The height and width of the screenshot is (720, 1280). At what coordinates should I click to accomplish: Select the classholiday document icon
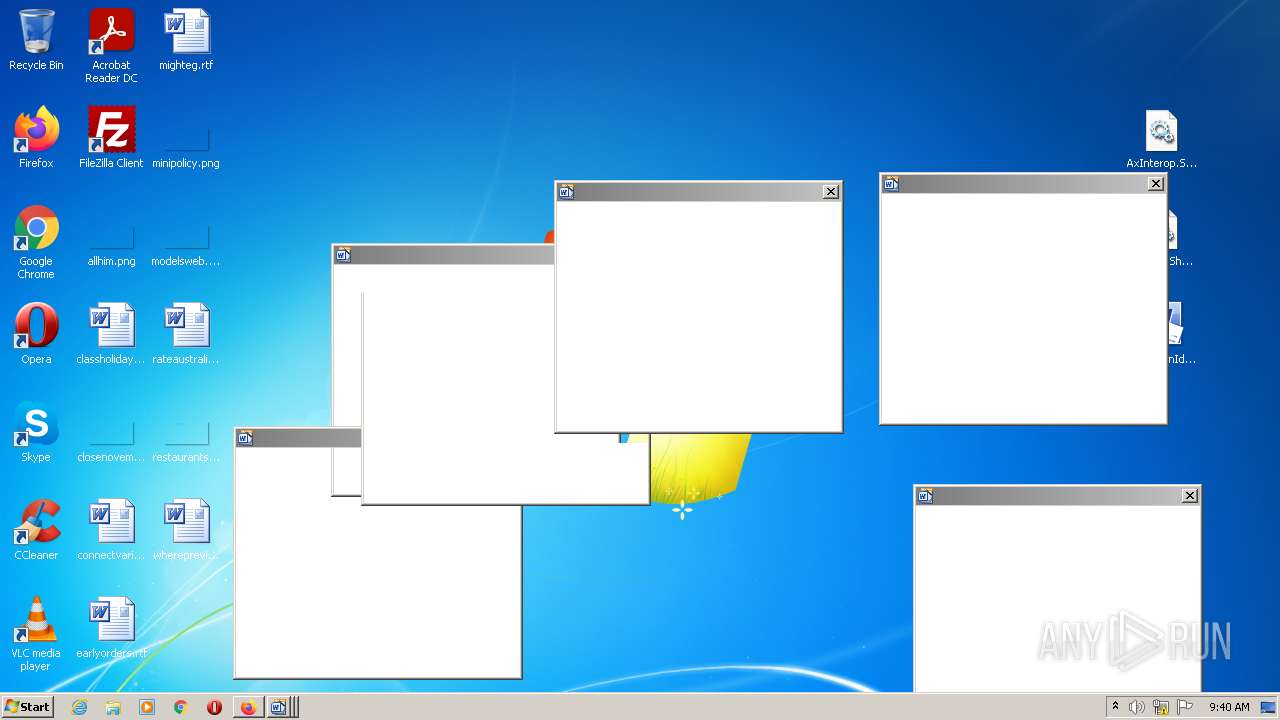tap(111, 334)
